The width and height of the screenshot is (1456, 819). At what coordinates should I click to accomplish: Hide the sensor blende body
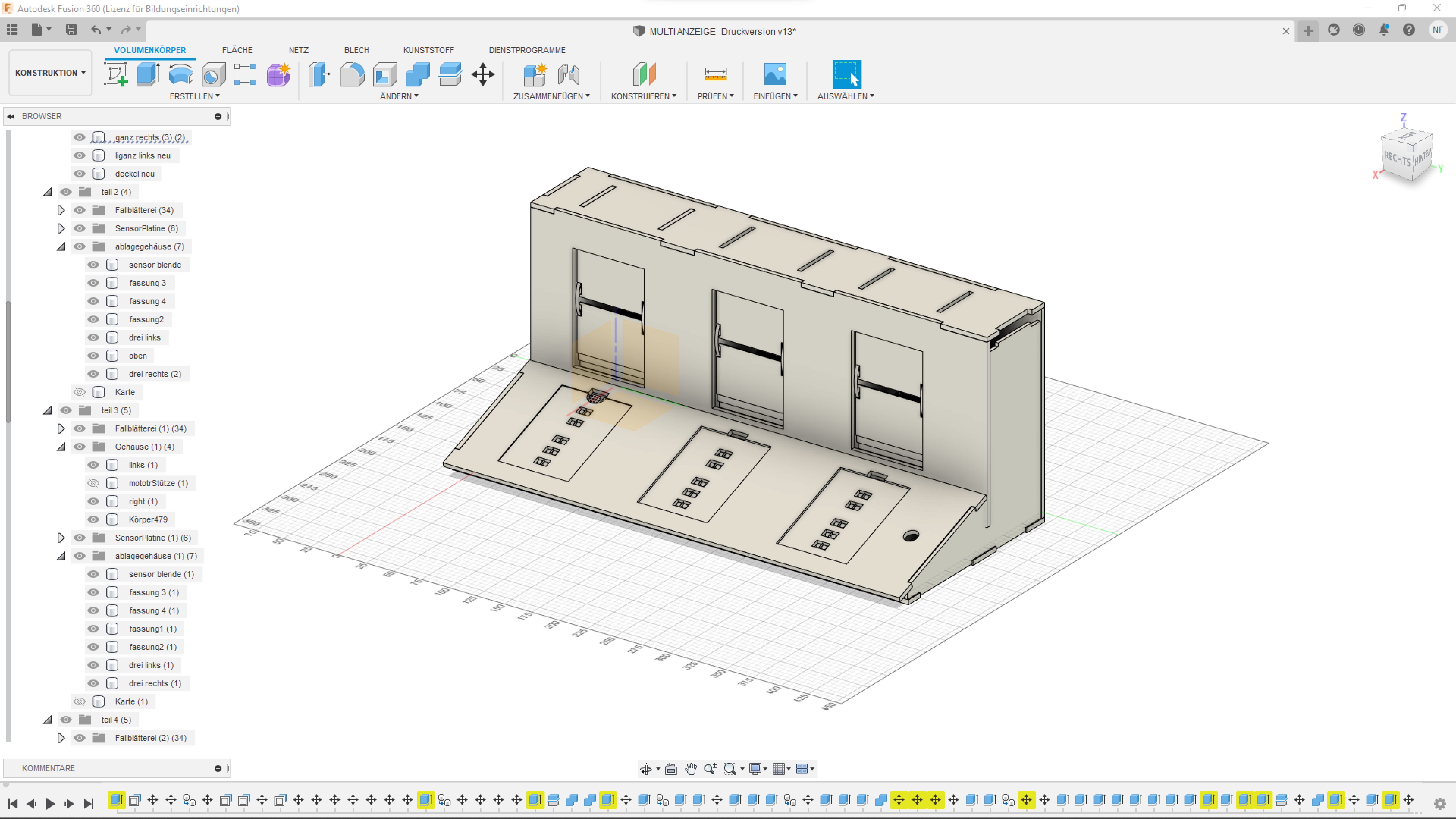pyautogui.click(x=93, y=264)
